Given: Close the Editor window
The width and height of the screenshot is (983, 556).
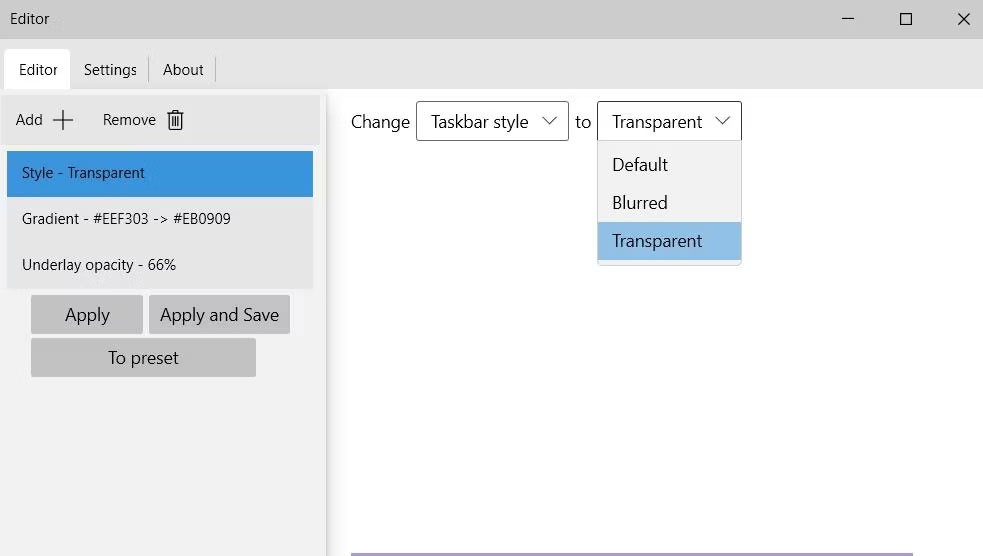Looking at the screenshot, I should 963,19.
